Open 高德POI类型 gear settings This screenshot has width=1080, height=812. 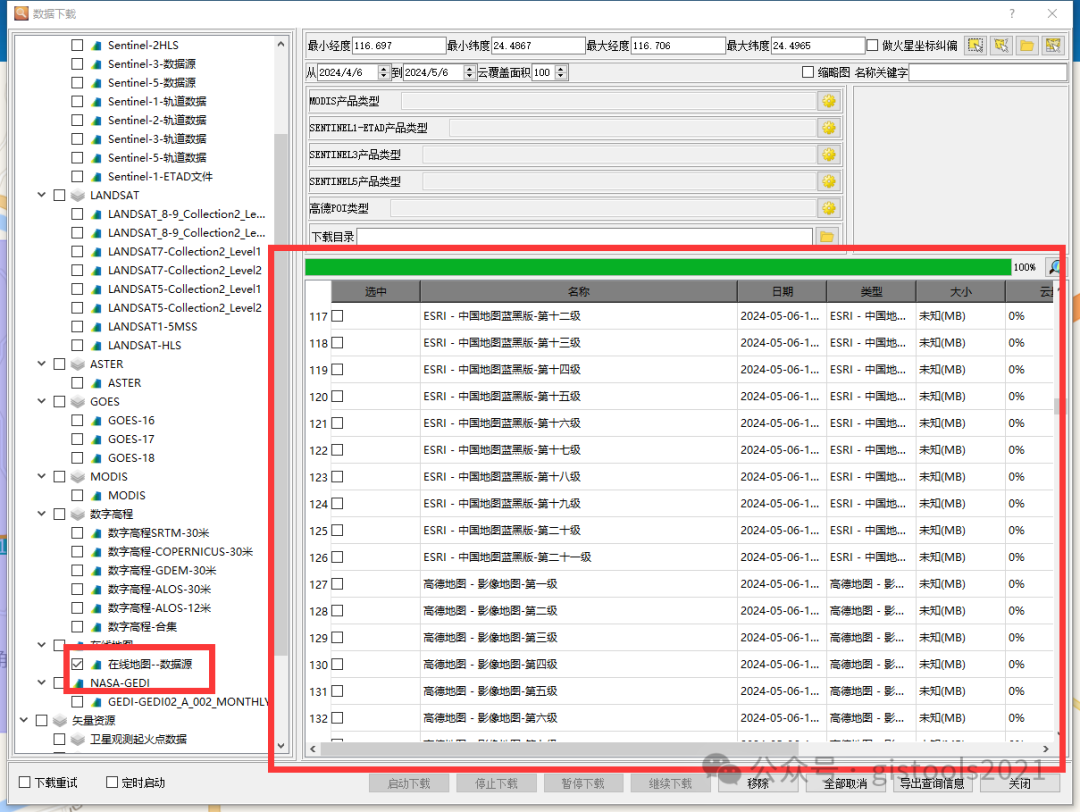pos(829,208)
